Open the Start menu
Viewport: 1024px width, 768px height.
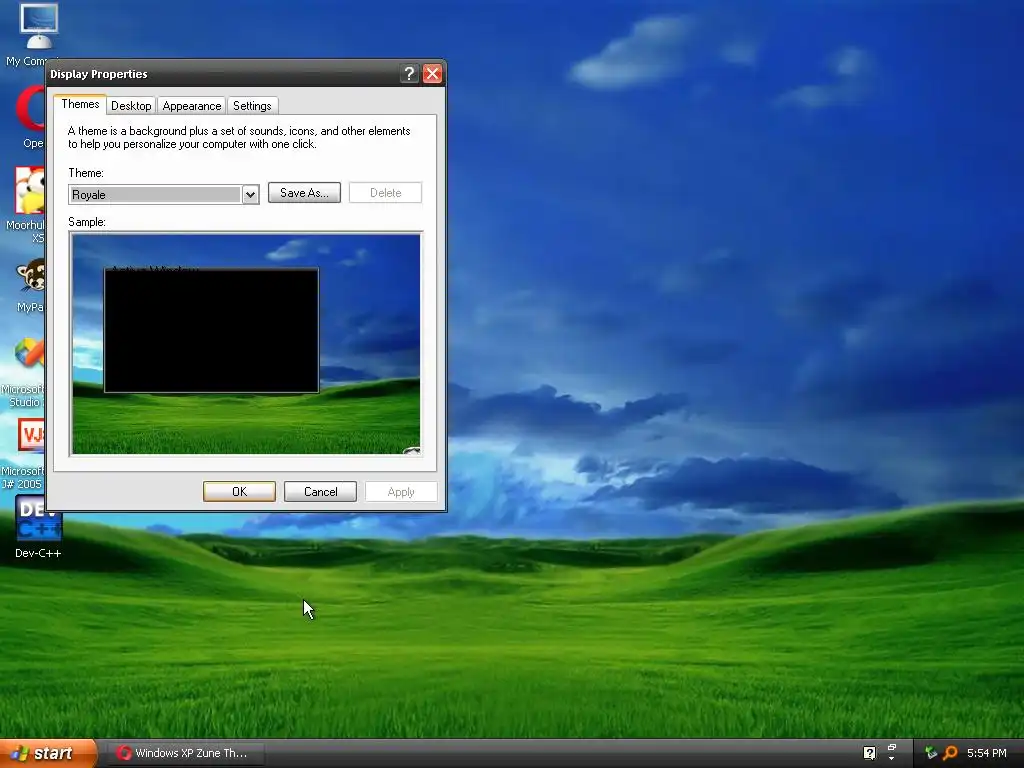coord(46,754)
